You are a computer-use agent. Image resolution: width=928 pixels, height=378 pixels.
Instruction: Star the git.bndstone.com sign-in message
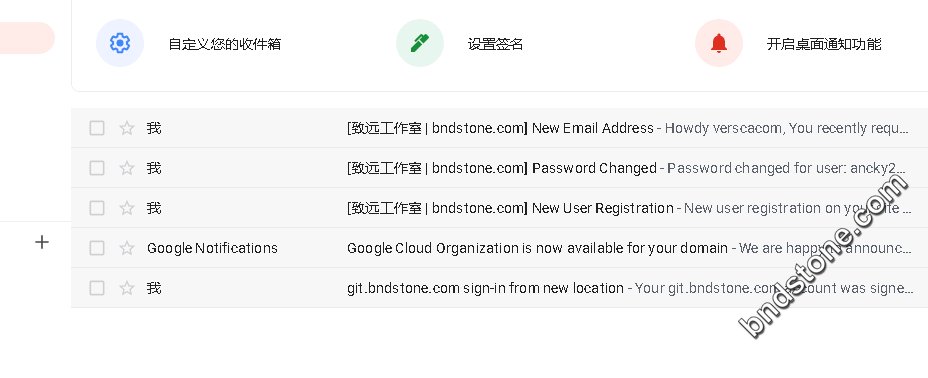pos(127,288)
